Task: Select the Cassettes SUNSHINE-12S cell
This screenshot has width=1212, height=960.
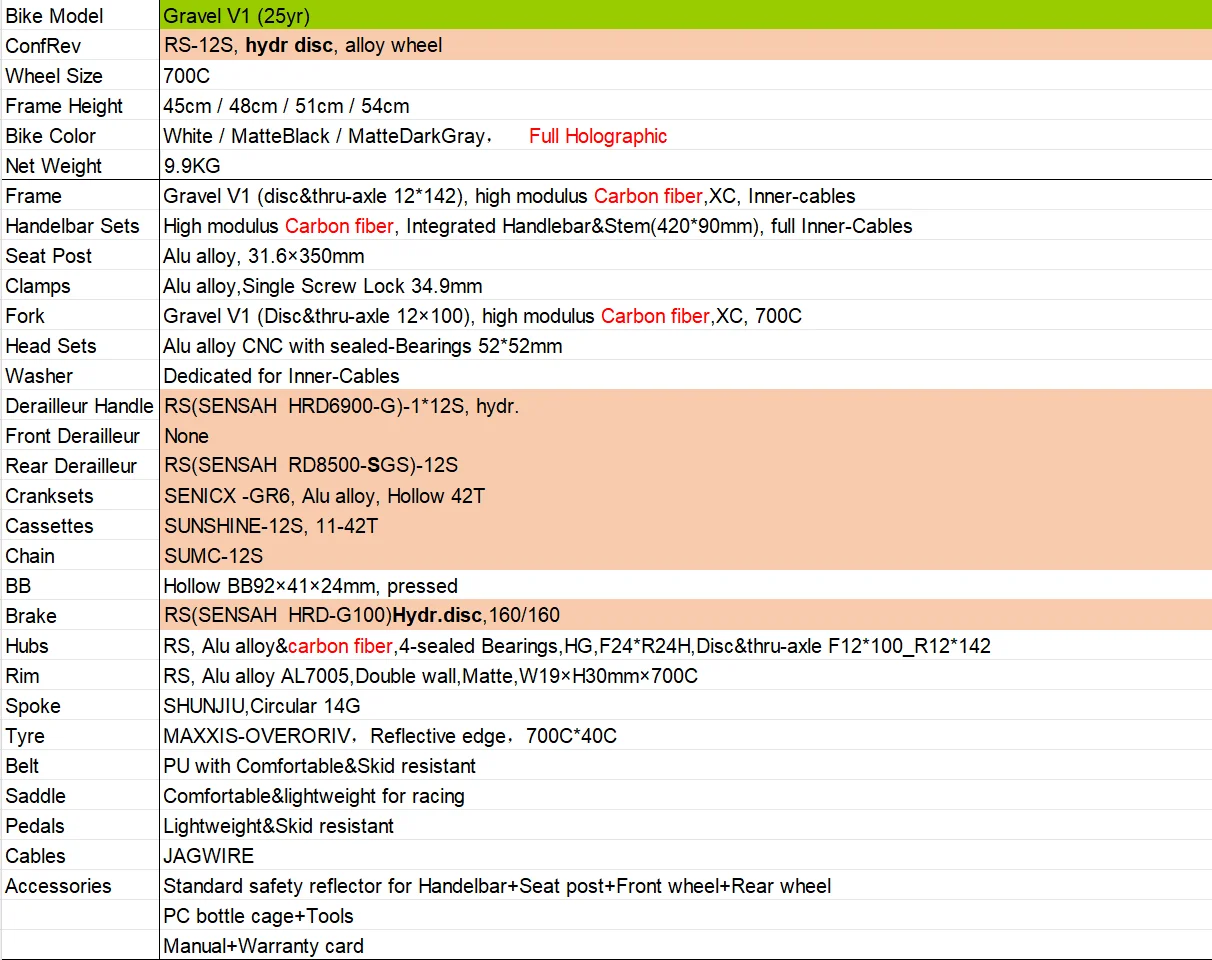Action: 685,525
